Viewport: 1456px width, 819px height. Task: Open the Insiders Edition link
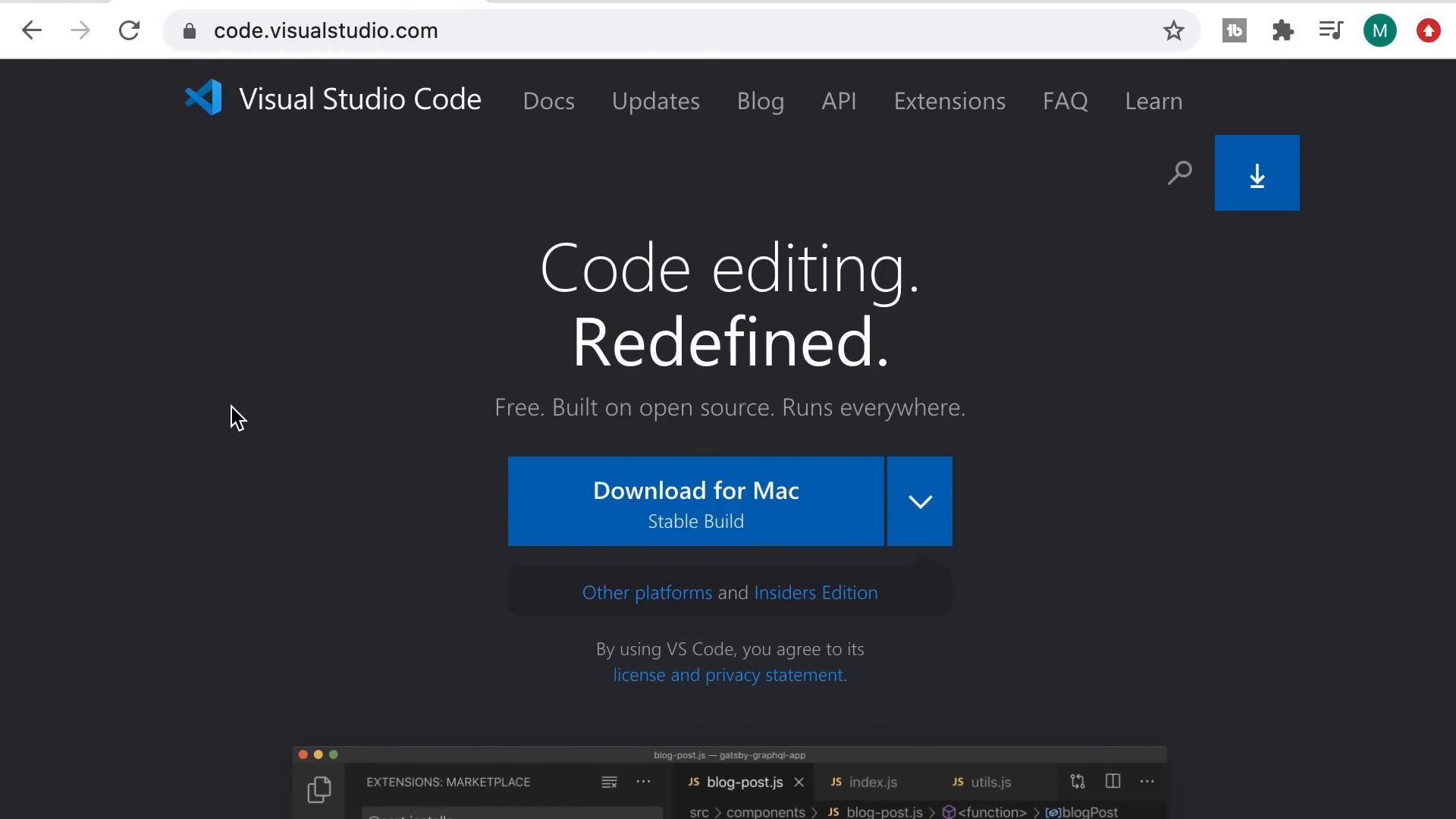coord(816,592)
